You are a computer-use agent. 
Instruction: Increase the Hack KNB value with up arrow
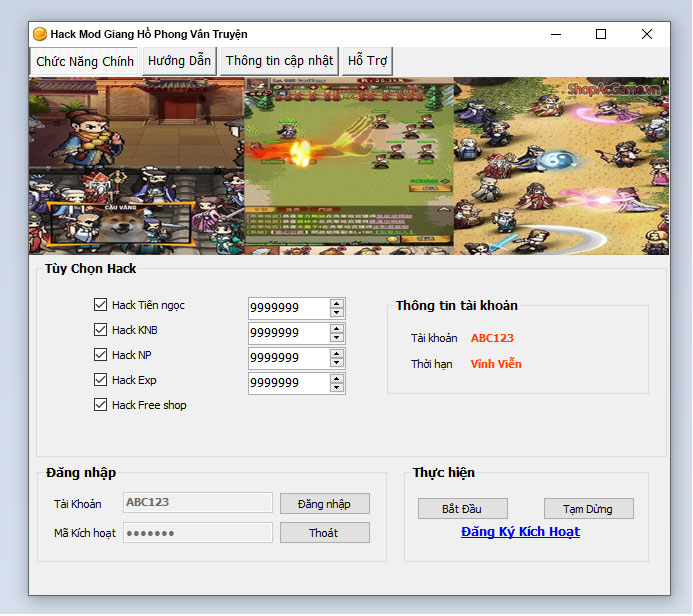(x=337, y=329)
